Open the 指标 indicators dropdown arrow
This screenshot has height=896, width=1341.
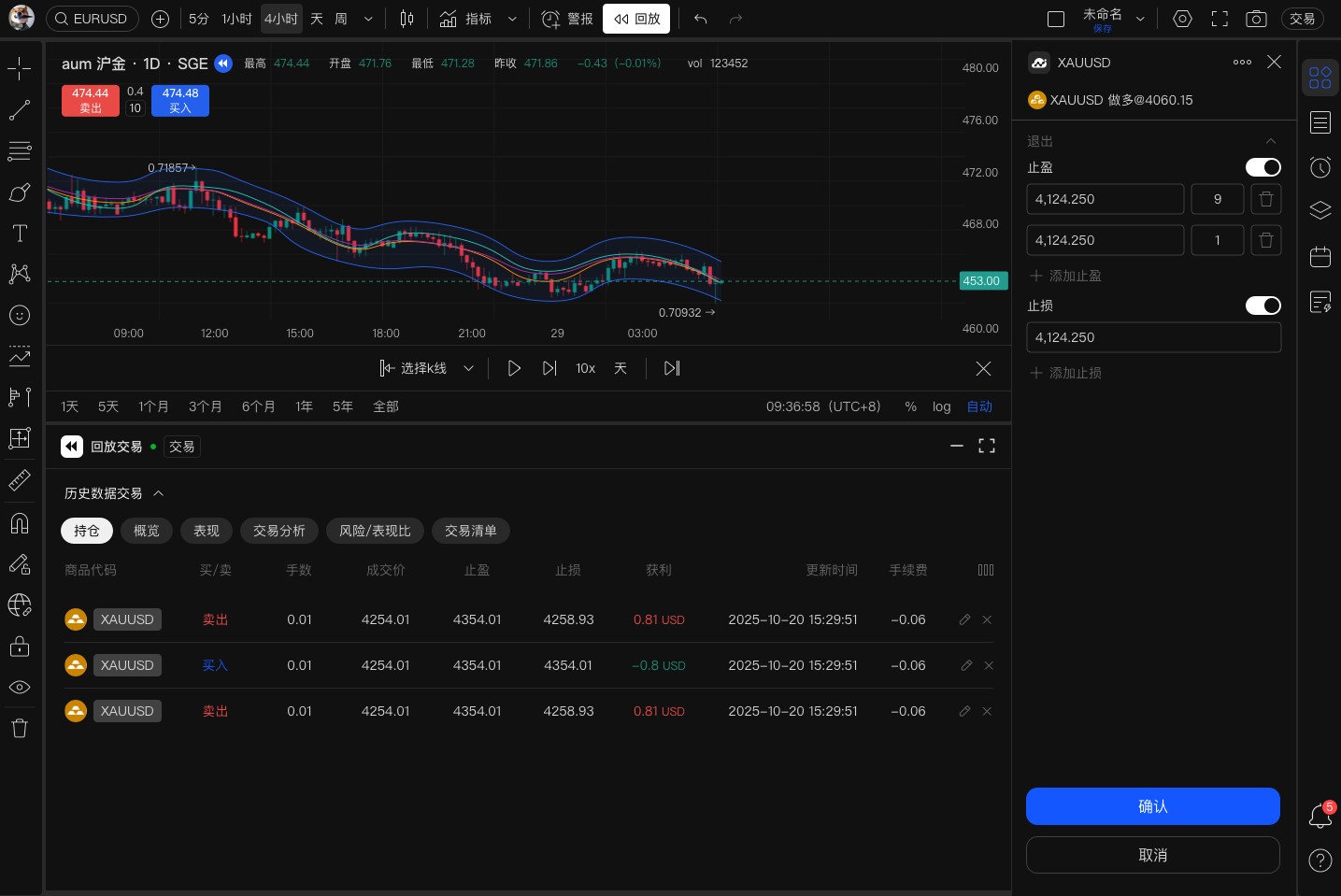tap(512, 19)
